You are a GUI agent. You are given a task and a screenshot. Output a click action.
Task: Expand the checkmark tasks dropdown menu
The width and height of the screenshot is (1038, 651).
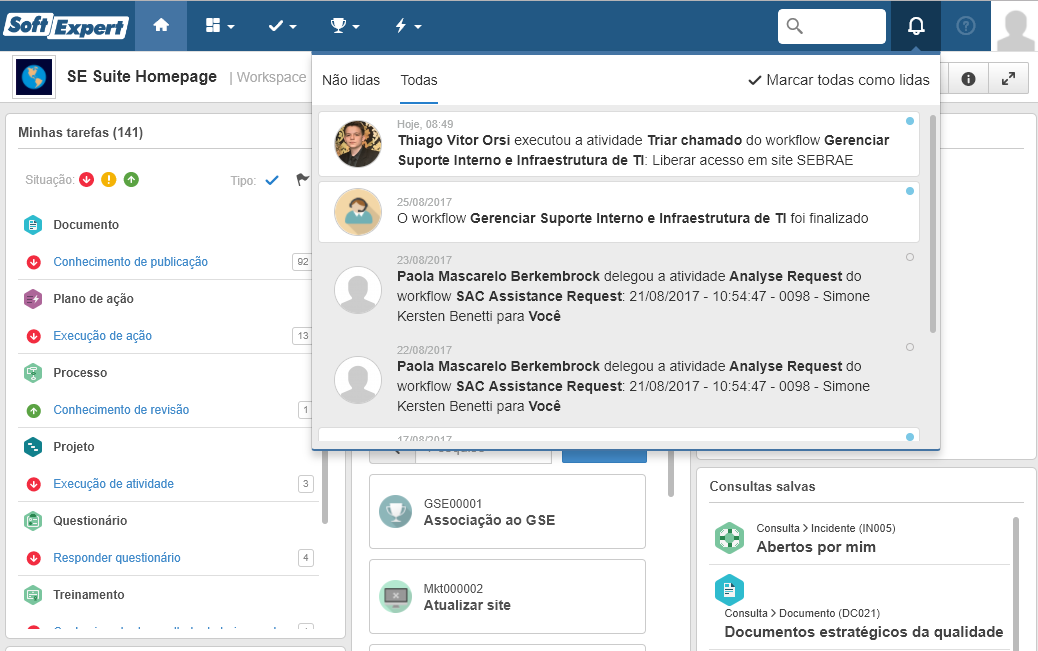[282, 26]
